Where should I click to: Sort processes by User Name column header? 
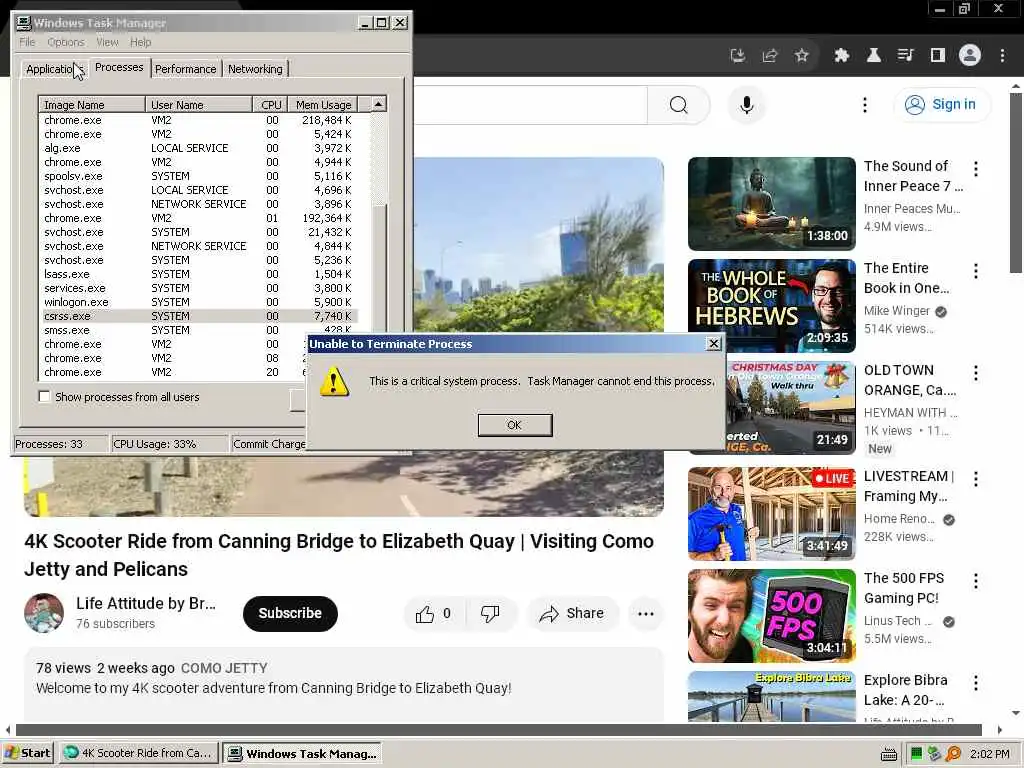[x=199, y=104]
